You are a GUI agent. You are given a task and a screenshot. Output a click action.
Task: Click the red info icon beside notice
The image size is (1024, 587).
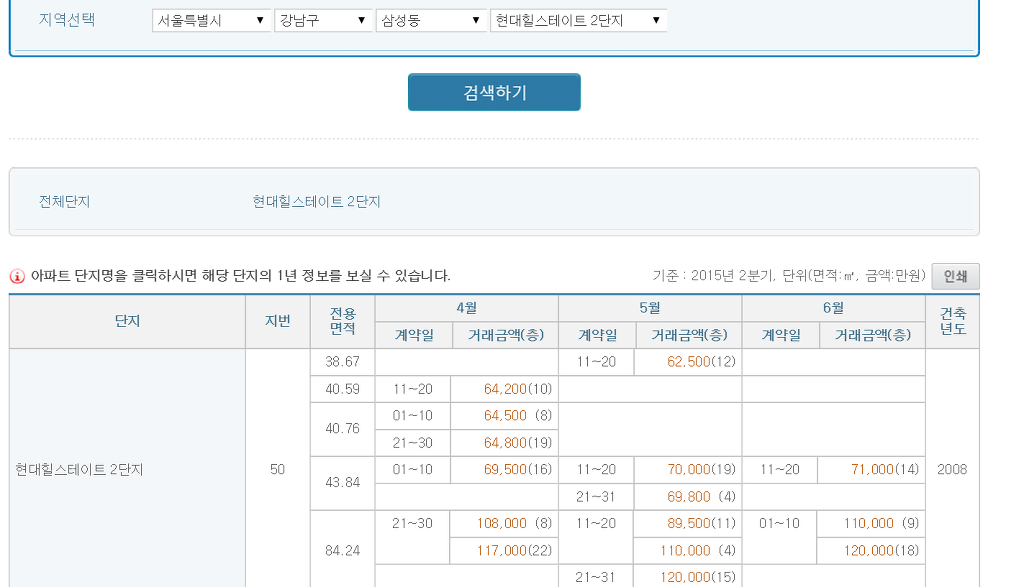pyautogui.click(x=17, y=276)
